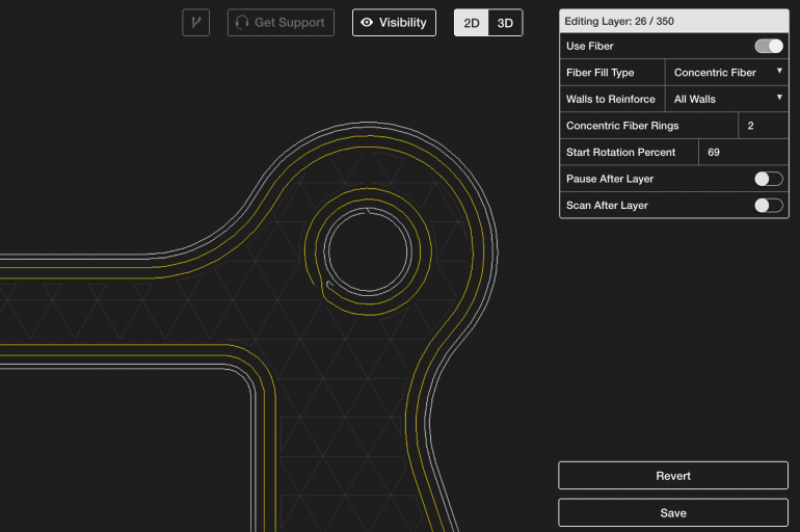
Task: Open the Walls to Reinforce dropdown
Action: pos(727,99)
